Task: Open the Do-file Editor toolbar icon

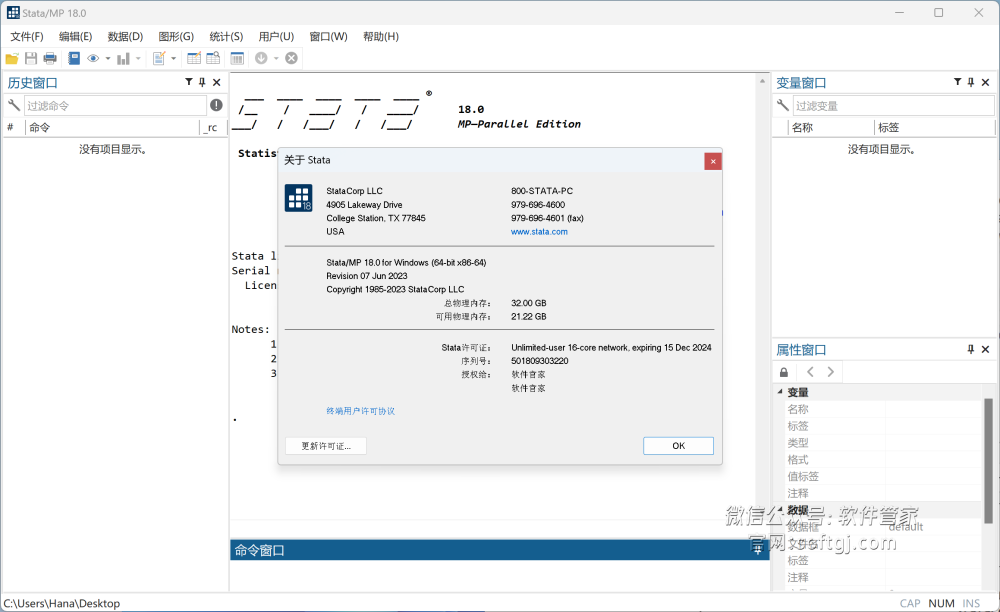Action: pos(159,59)
